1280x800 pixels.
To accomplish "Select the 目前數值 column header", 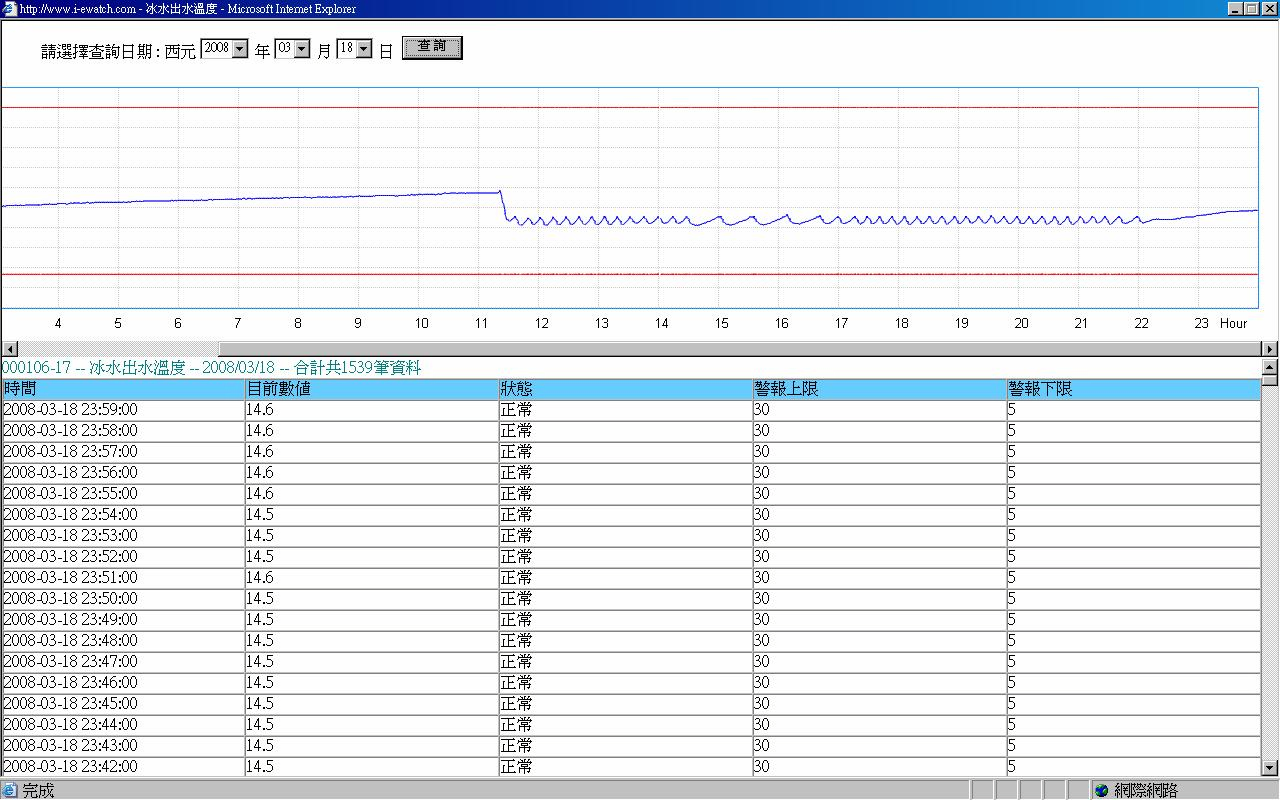I will [280, 388].
